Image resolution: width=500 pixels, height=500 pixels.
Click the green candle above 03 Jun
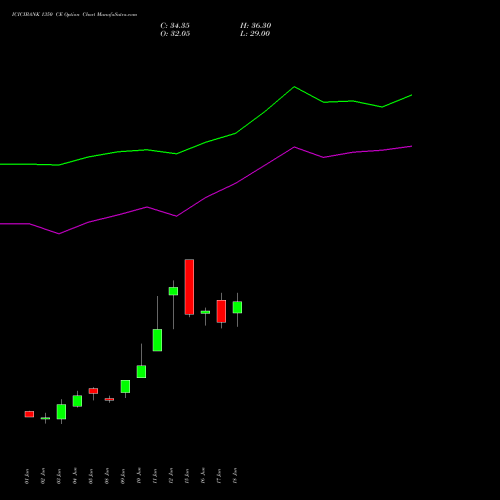[x=61, y=412]
